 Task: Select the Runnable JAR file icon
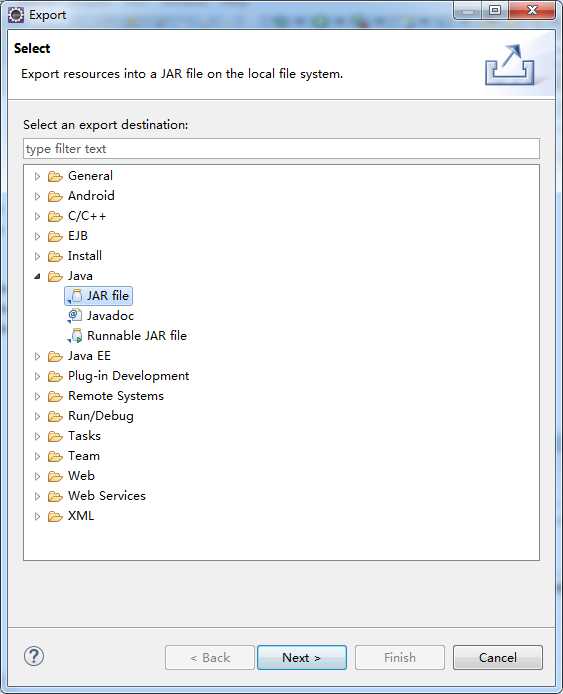click(75, 336)
